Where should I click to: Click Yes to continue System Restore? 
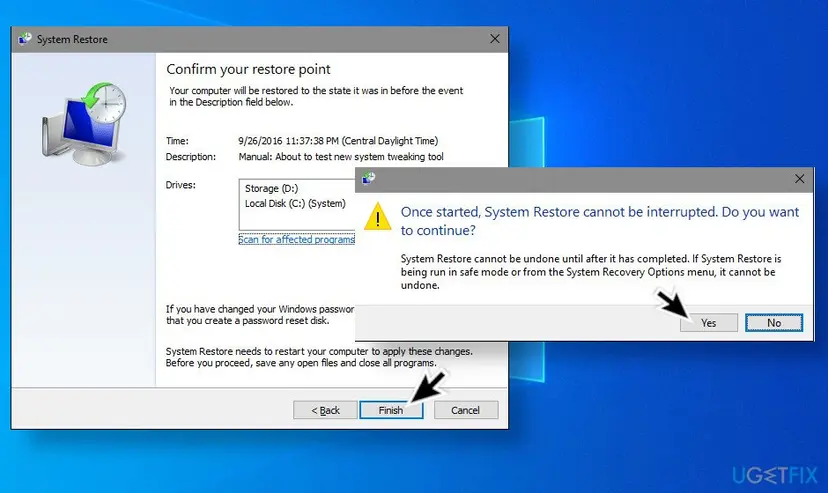pos(708,323)
